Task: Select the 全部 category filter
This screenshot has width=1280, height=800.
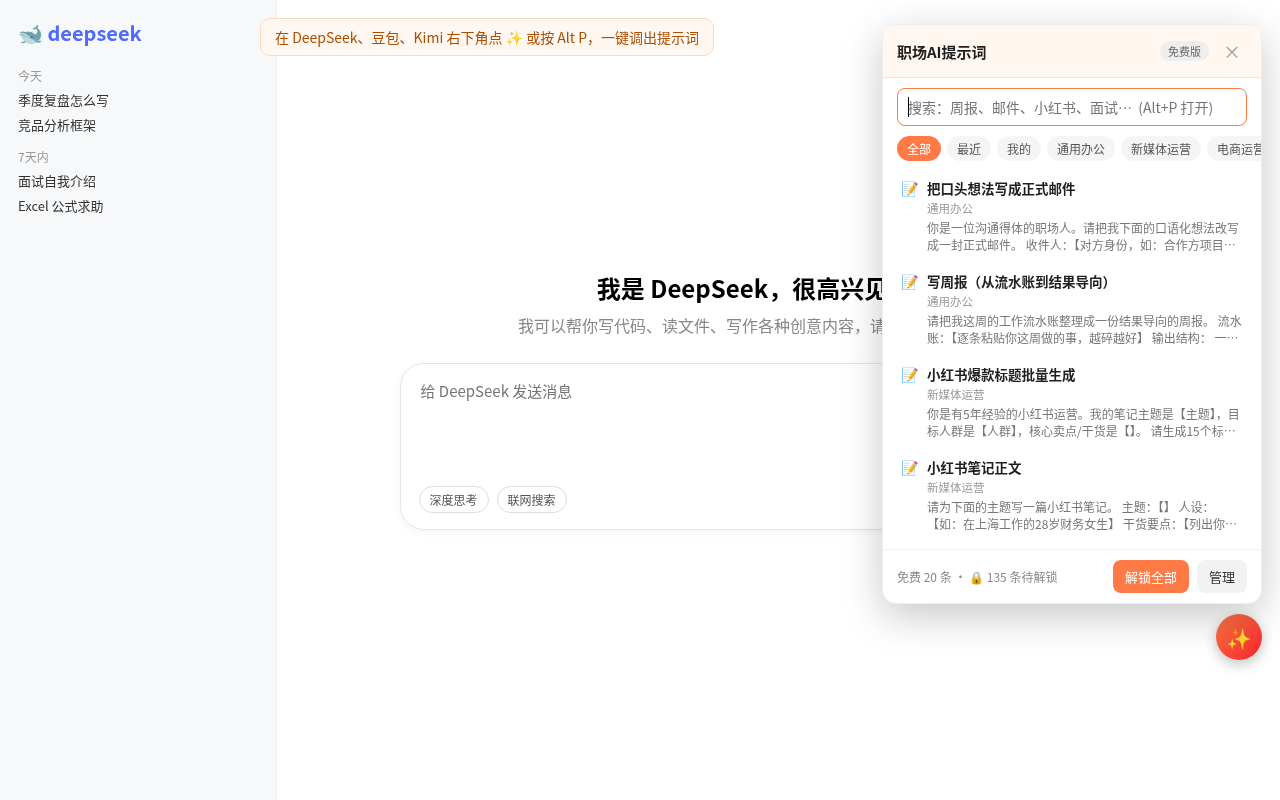Action: pyautogui.click(x=919, y=149)
